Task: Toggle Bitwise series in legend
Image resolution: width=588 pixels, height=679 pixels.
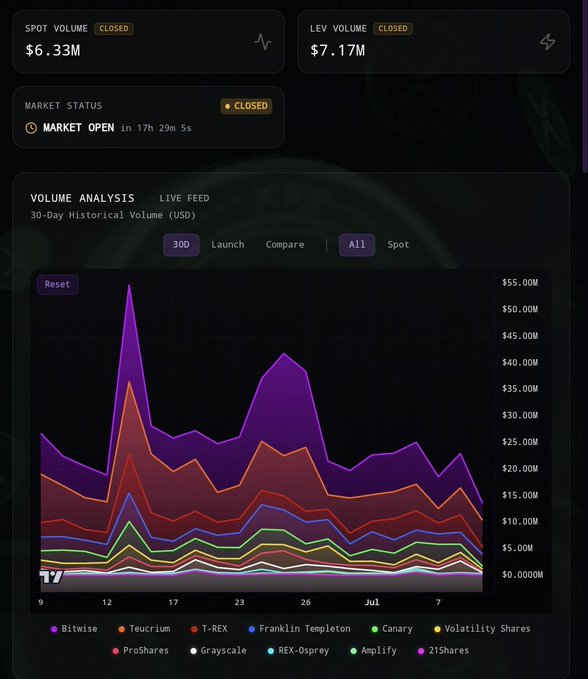Action: tap(74, 628)
